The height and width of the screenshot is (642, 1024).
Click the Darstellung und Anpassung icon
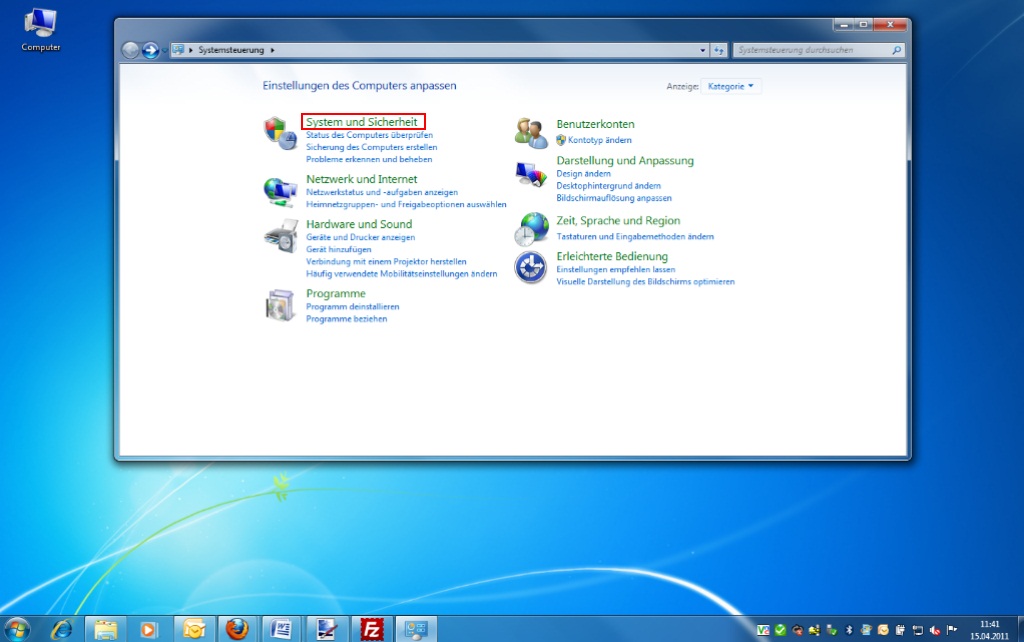[x=531, y=176]
